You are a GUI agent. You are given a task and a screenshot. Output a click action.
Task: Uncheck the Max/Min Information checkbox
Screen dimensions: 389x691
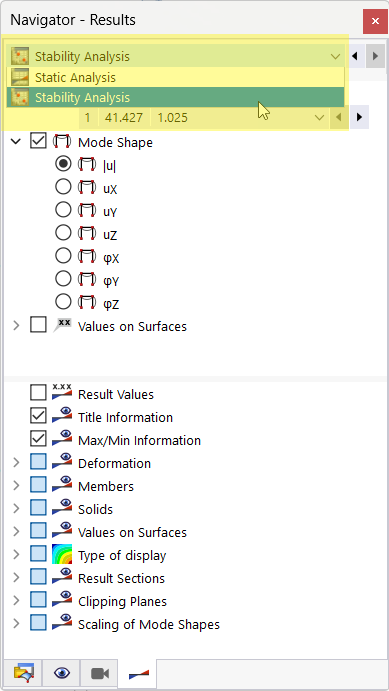(x=38, y=439)
